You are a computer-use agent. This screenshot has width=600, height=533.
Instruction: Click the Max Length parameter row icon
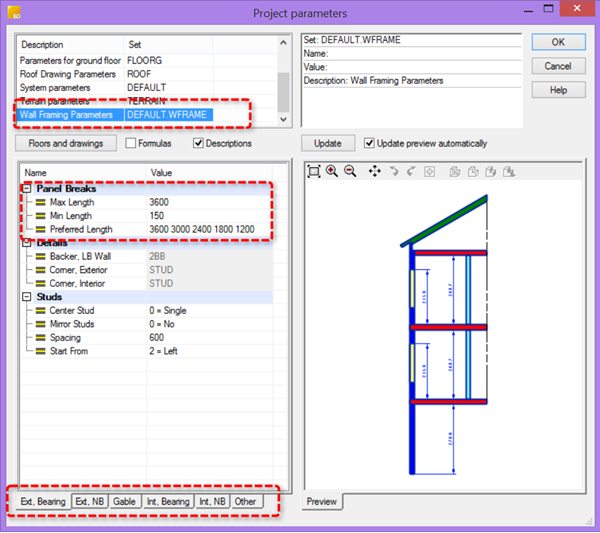tap(41, 202)
